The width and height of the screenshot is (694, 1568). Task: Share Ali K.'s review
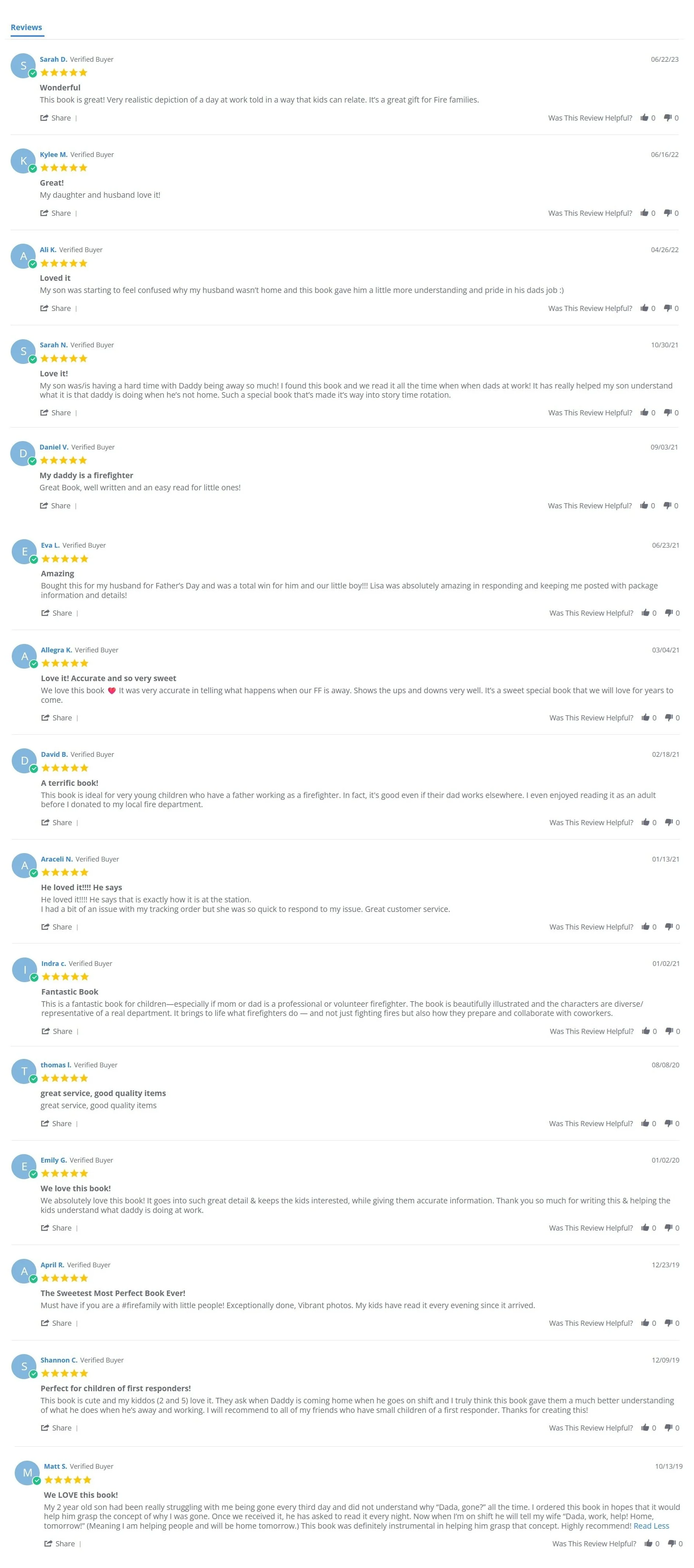coord(55,308)
